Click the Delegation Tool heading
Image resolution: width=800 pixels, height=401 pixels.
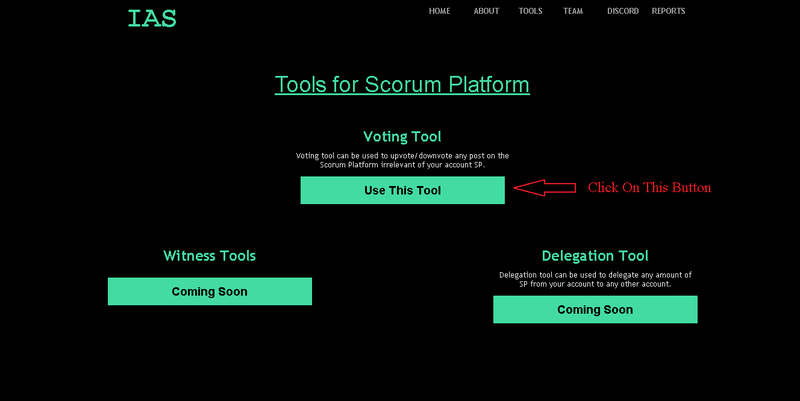click(595, 256)
